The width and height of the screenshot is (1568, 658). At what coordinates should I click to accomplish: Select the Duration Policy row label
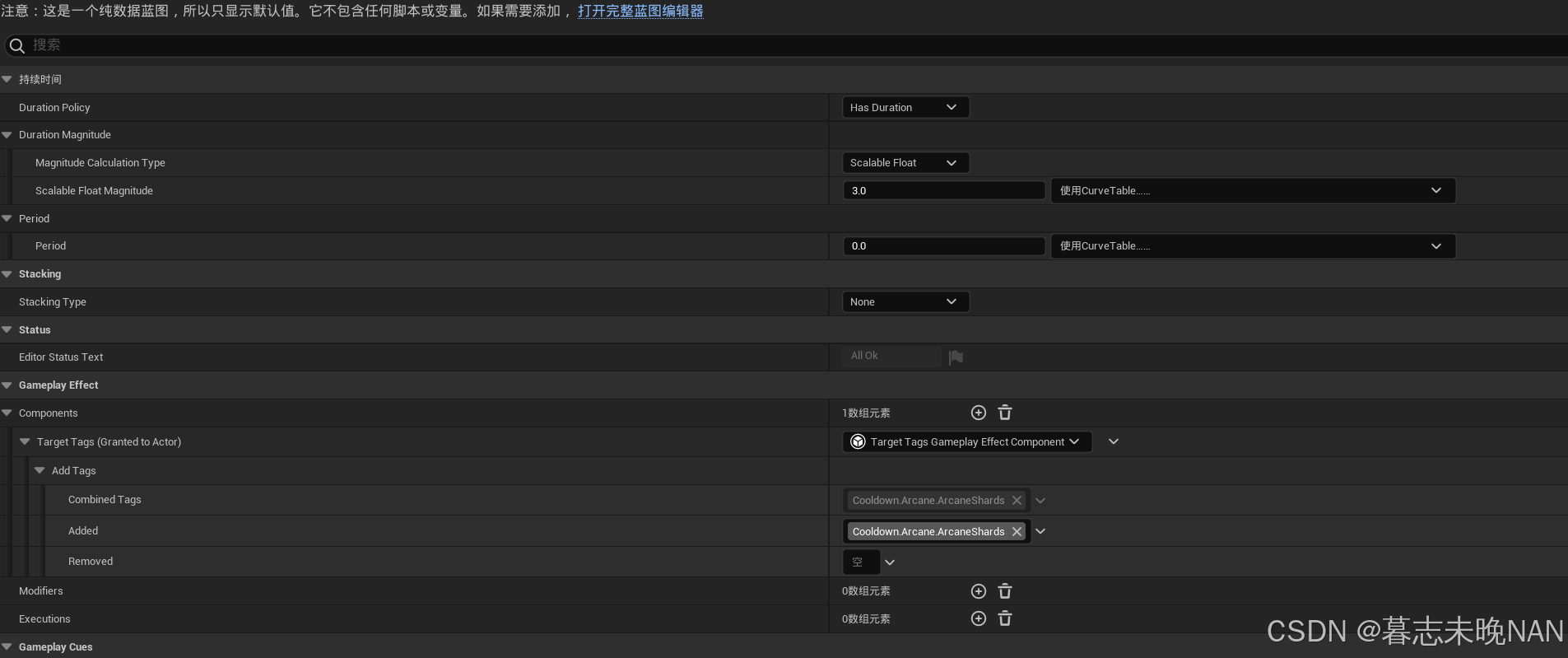(54, 108)
